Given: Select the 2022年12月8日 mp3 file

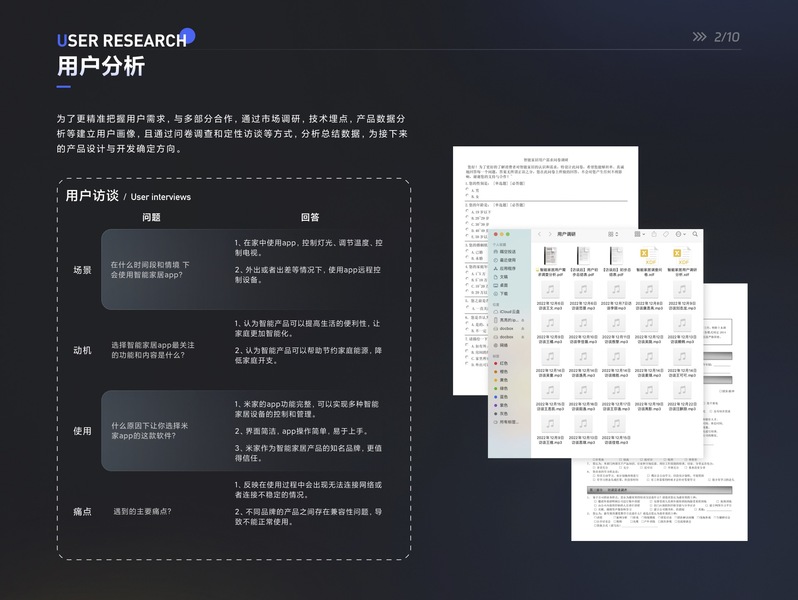Looking at the screenshot, I should 649,296.
